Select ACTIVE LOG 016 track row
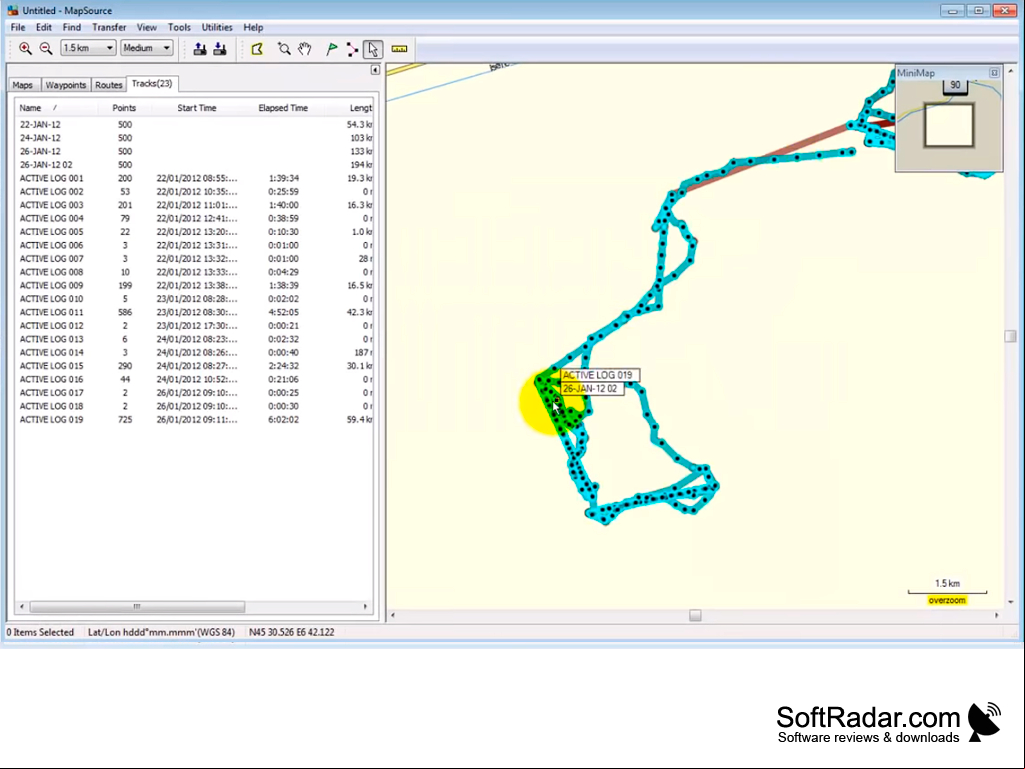The height and width of the screenshot is (769, 1025). pyautogui.click(x=194, y=379)
